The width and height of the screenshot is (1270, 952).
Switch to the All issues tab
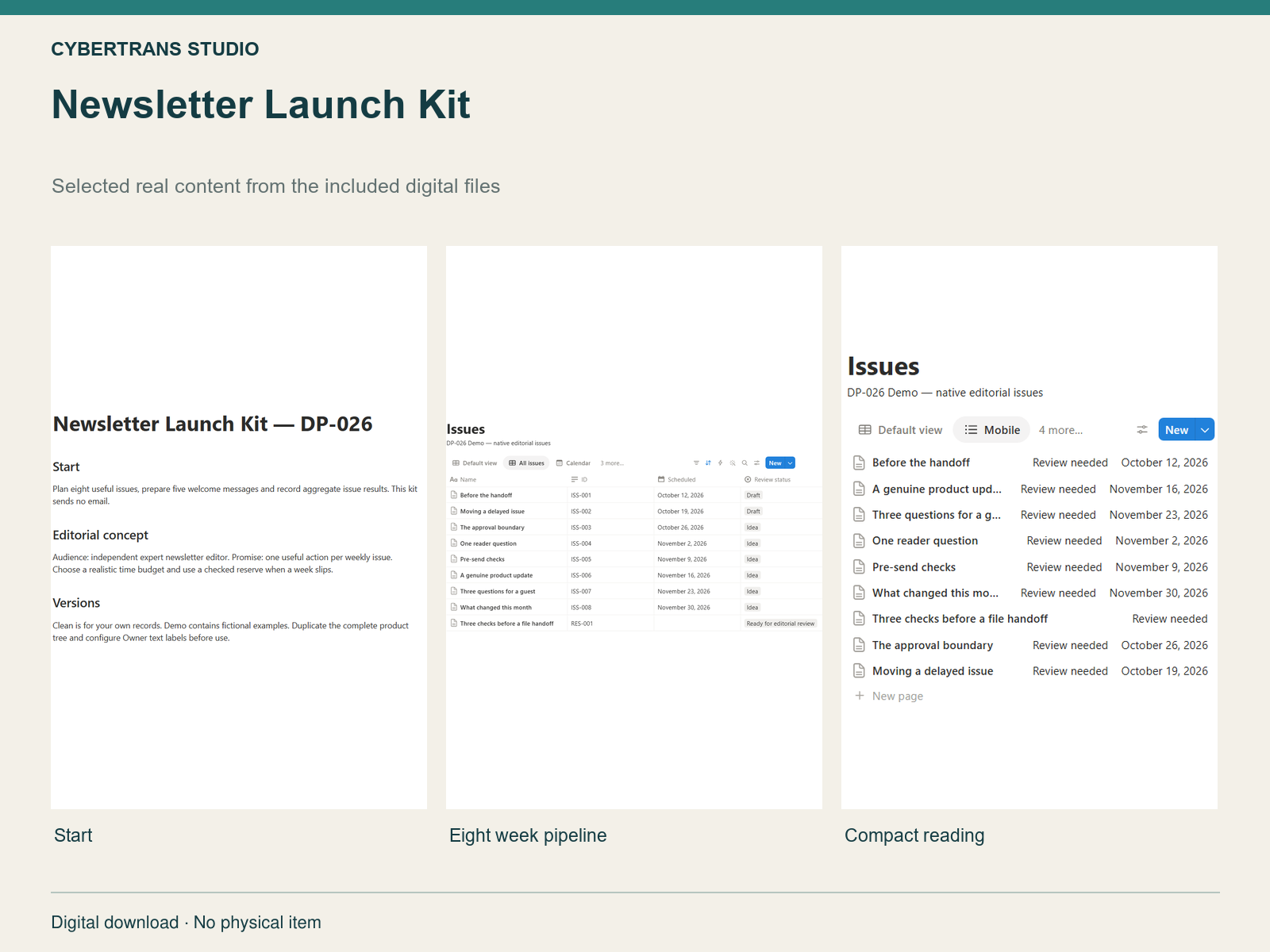tap(526, 463)
